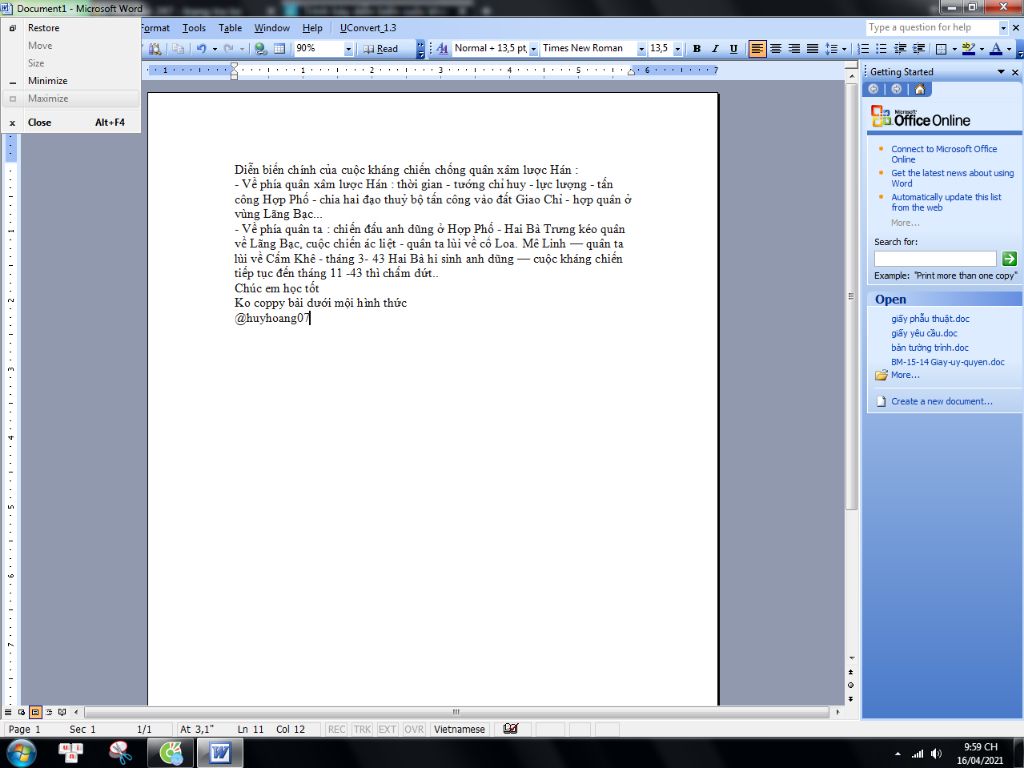Expand the font size 13,5 dropdown
This screenshot has width=1024, height=768.
click(x=677, y=48)
